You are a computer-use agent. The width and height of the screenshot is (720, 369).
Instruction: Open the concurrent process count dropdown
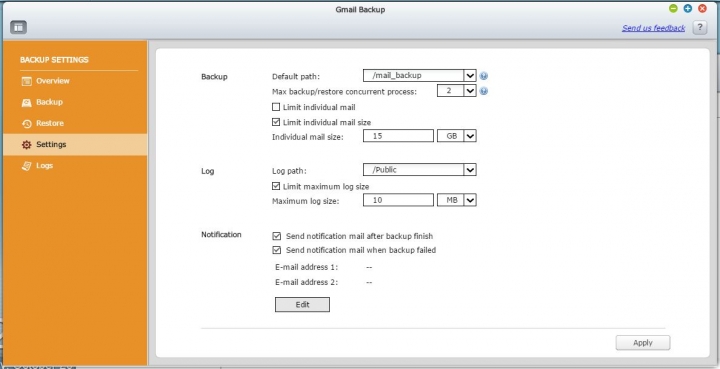470,91
